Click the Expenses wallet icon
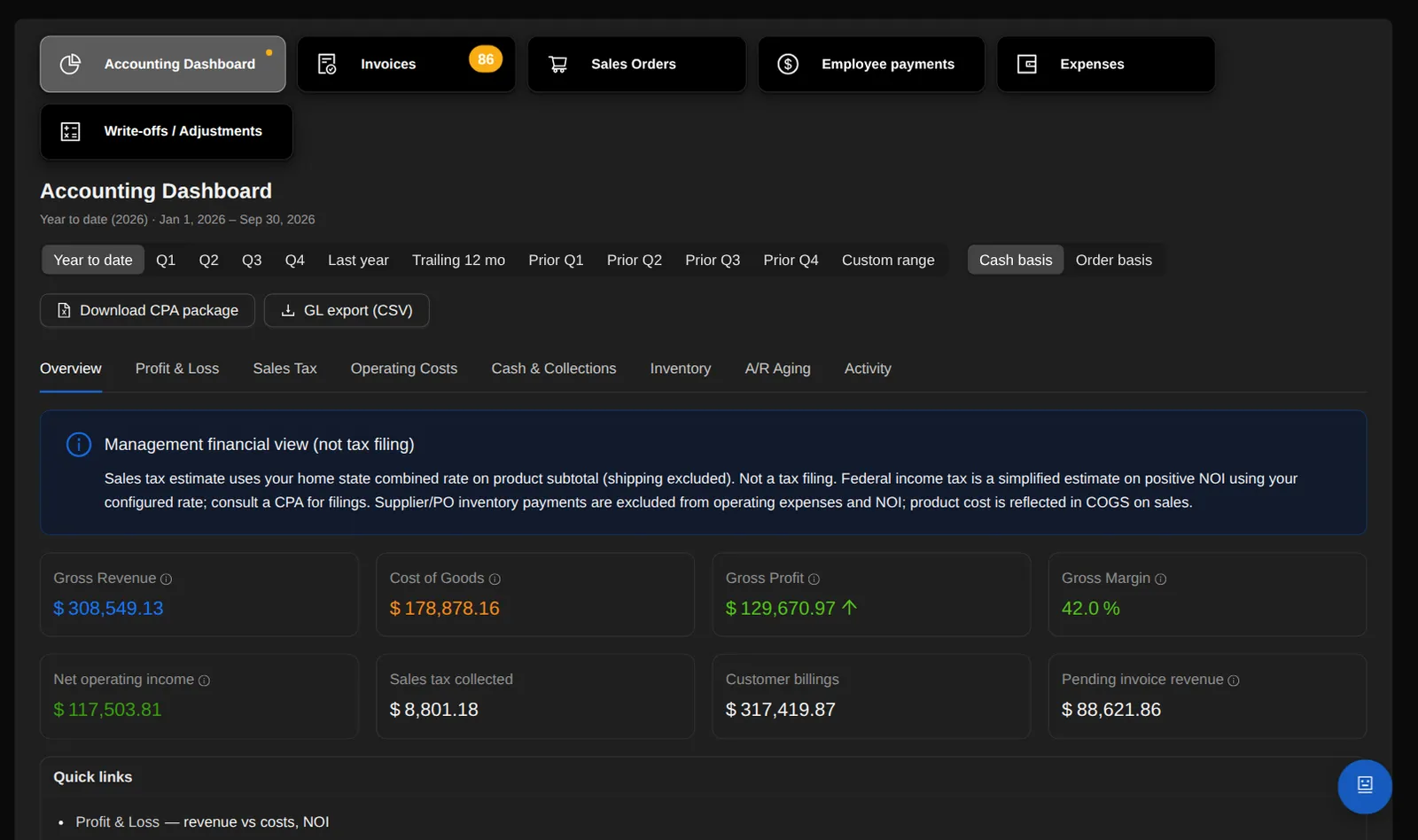This screenshot has height=840, width=1418. point(1026,64)
